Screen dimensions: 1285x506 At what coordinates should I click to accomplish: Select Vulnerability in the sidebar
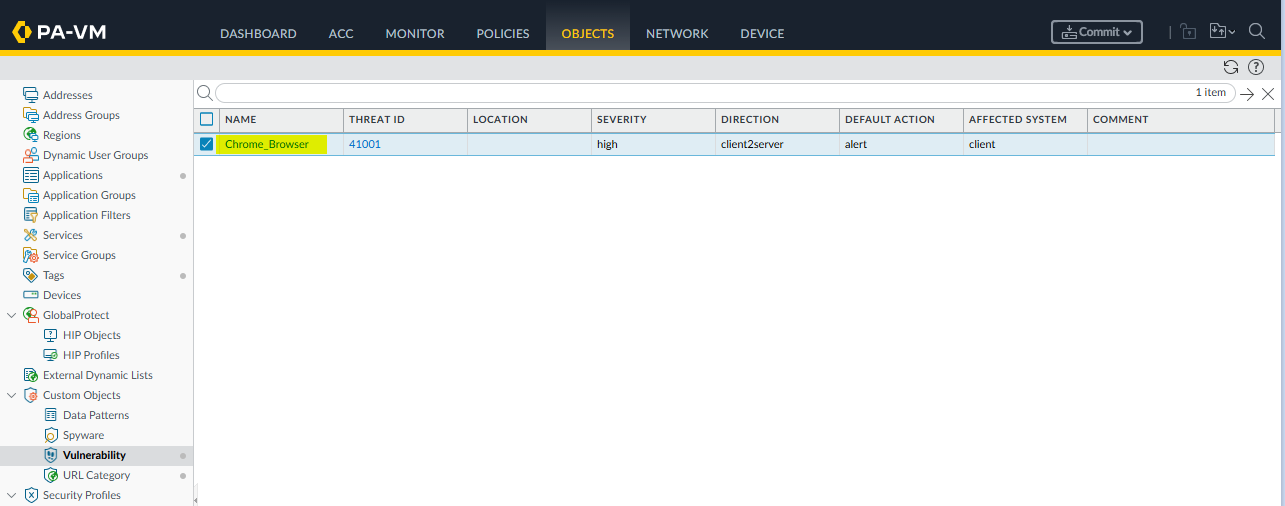click(96, 455)
